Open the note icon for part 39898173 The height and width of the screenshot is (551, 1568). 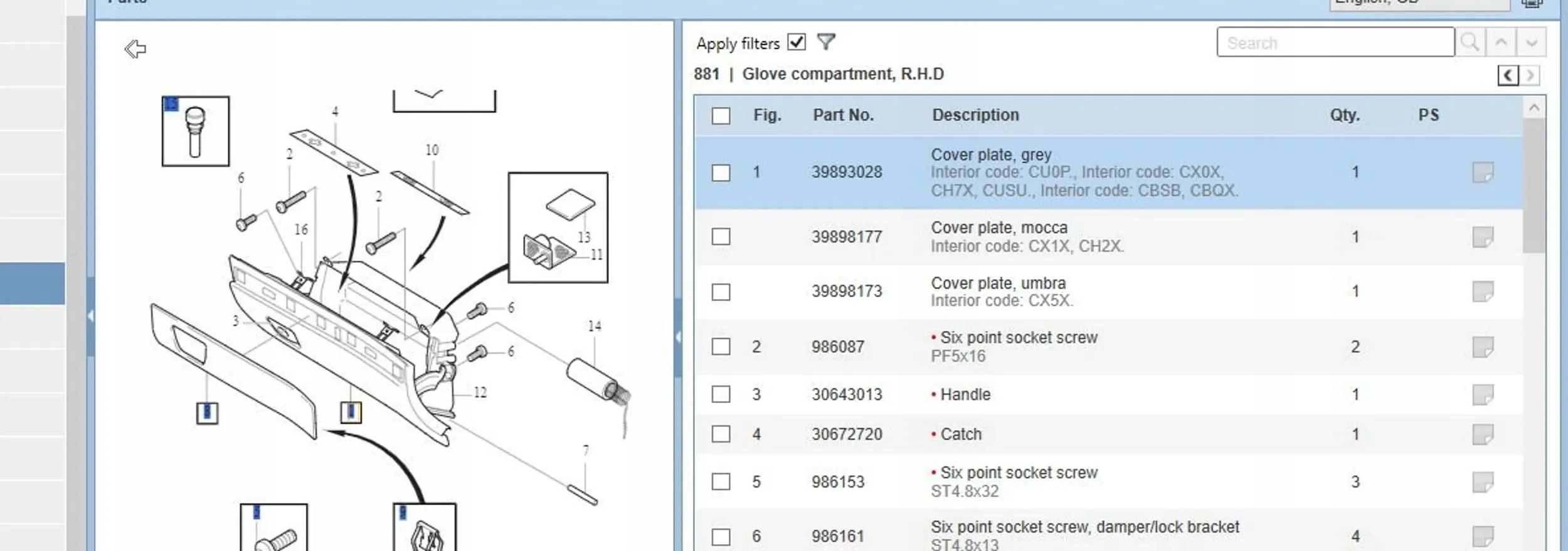1483,291
